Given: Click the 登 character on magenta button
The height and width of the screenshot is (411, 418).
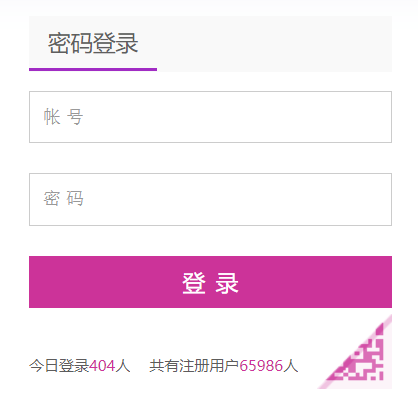Looking at the screenshot, I should [x=194, y=283].
